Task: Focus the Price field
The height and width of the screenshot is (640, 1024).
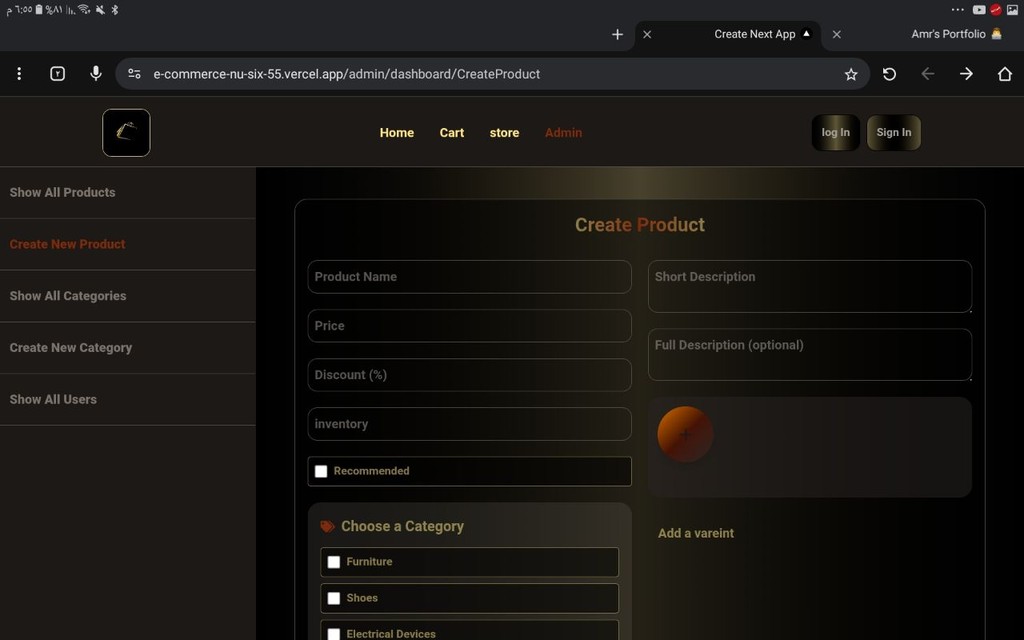Action: tap(470, 326)
